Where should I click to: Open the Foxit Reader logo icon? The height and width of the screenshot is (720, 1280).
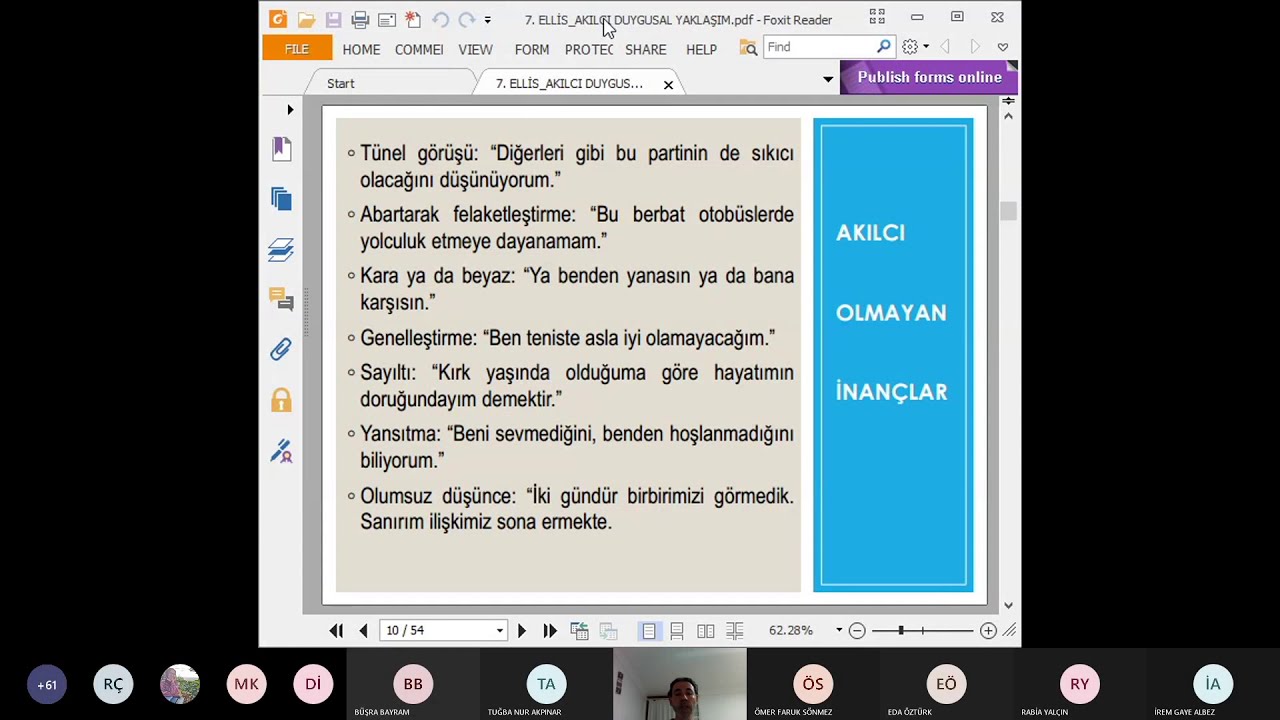[x=278, y=19]
